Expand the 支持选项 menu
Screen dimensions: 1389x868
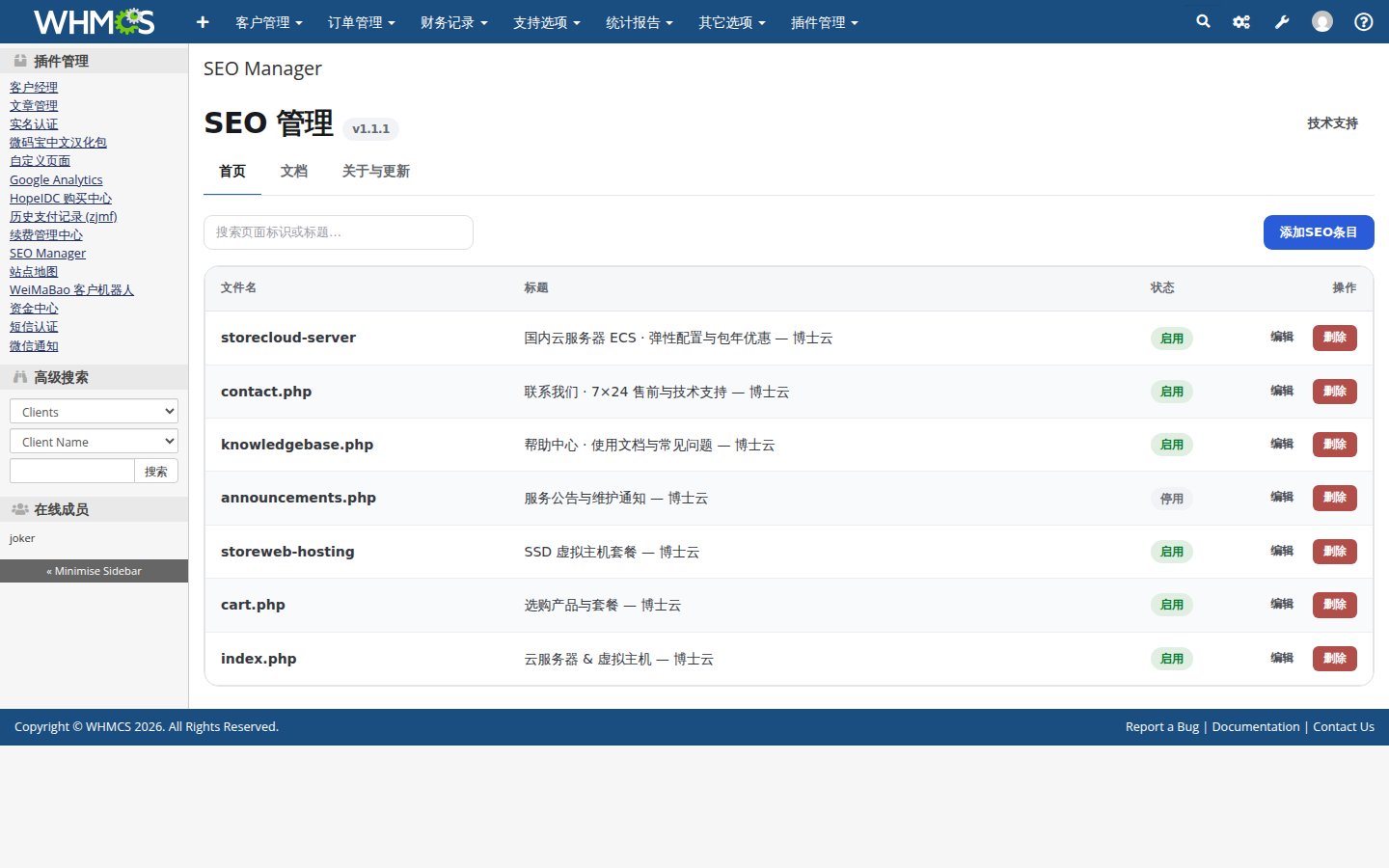(x=547, y=22)
